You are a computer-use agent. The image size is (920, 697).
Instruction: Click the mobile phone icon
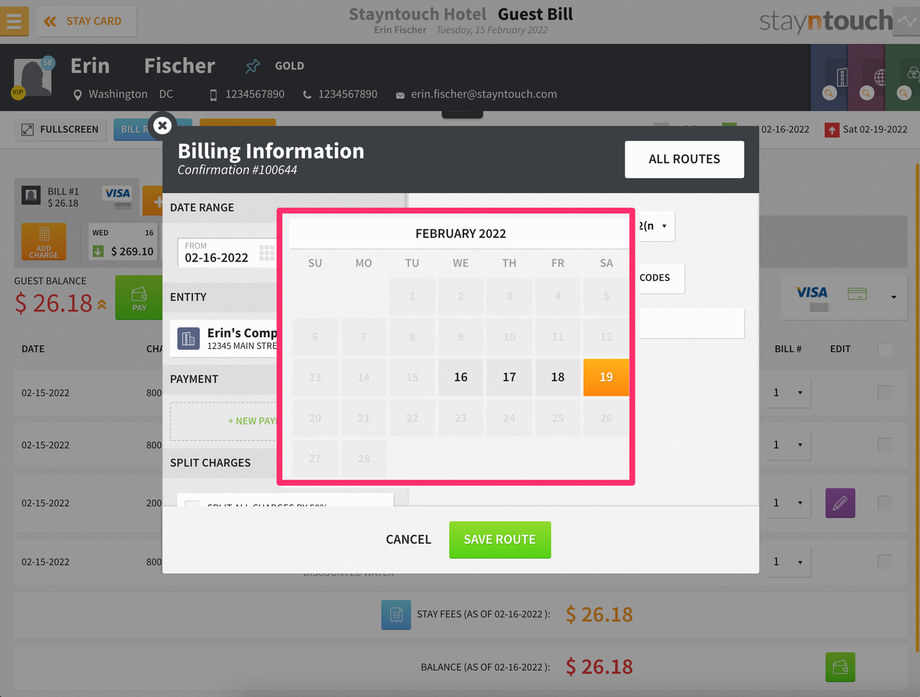click(x=214, y=95)
